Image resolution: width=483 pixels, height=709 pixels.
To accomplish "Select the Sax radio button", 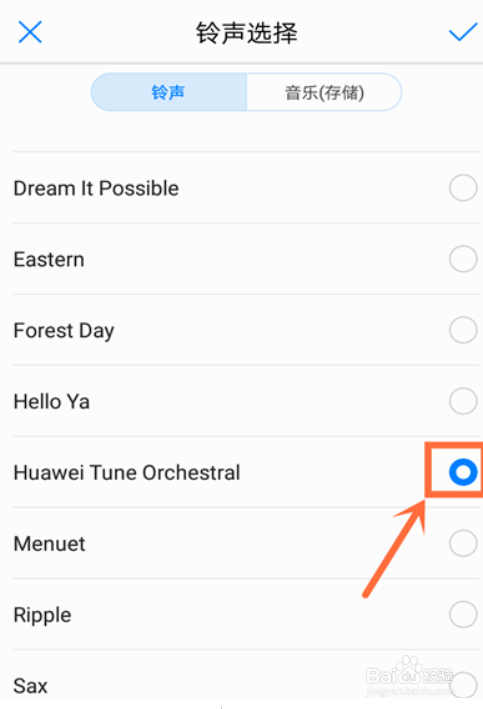I will pos(463,685).
